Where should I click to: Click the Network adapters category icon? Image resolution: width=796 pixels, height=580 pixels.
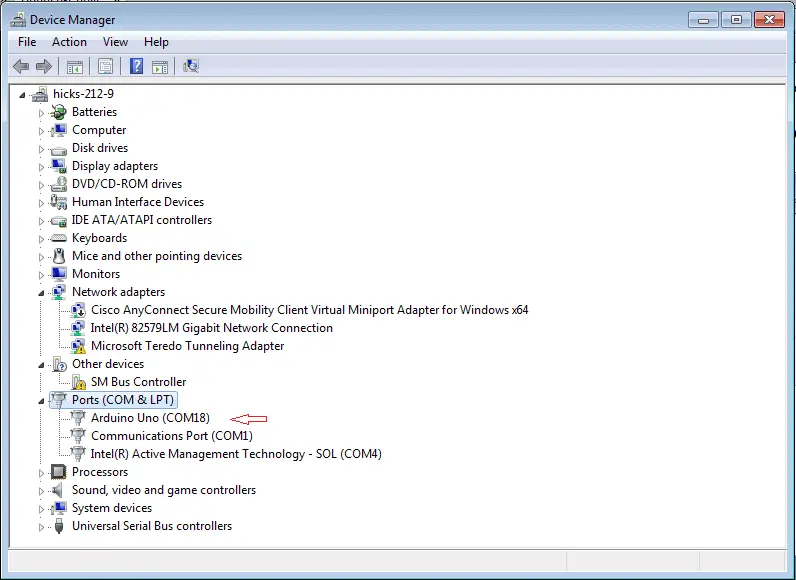coord(59,292)
